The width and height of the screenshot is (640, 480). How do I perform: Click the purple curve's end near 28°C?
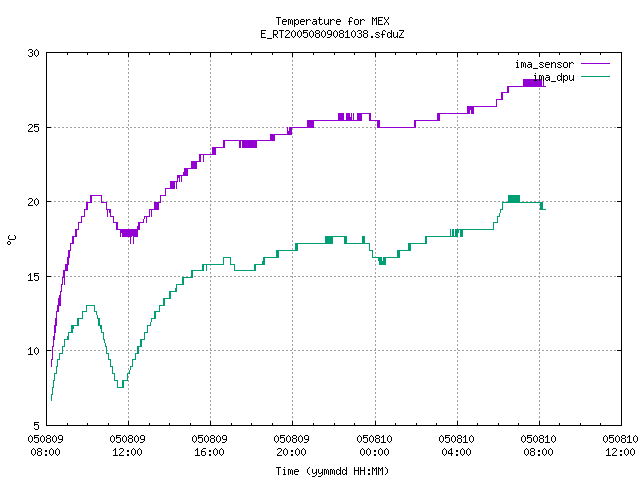[544, 85]
